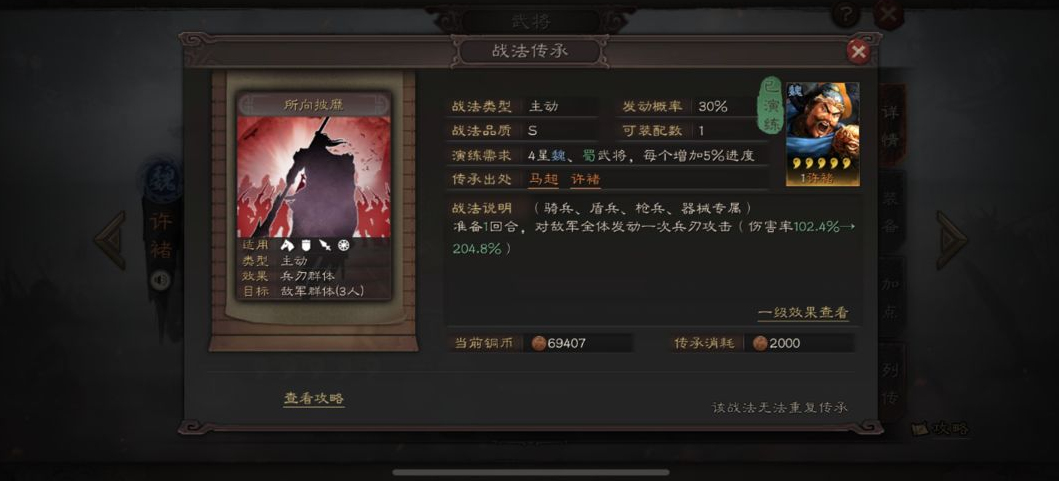Screen dimensions: 1059x481
Task: Click the help question mark icon
Action: click(x=846, y=14)
